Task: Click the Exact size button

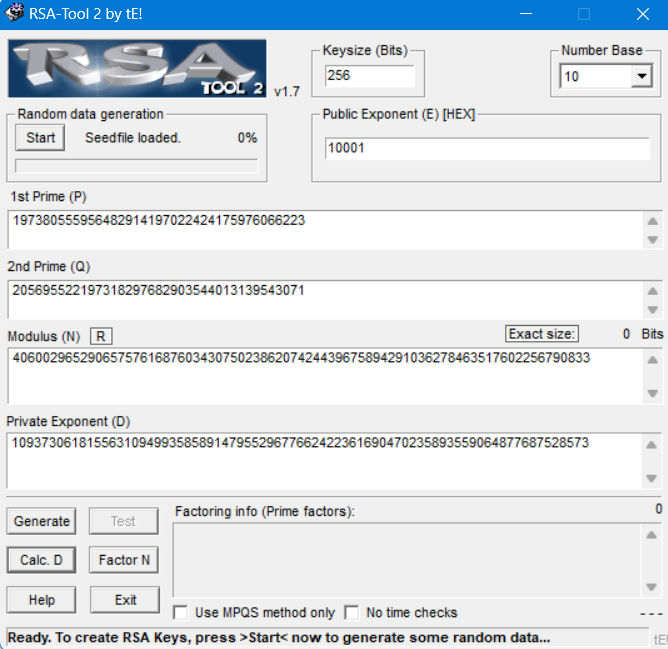Action: (542, 334)
